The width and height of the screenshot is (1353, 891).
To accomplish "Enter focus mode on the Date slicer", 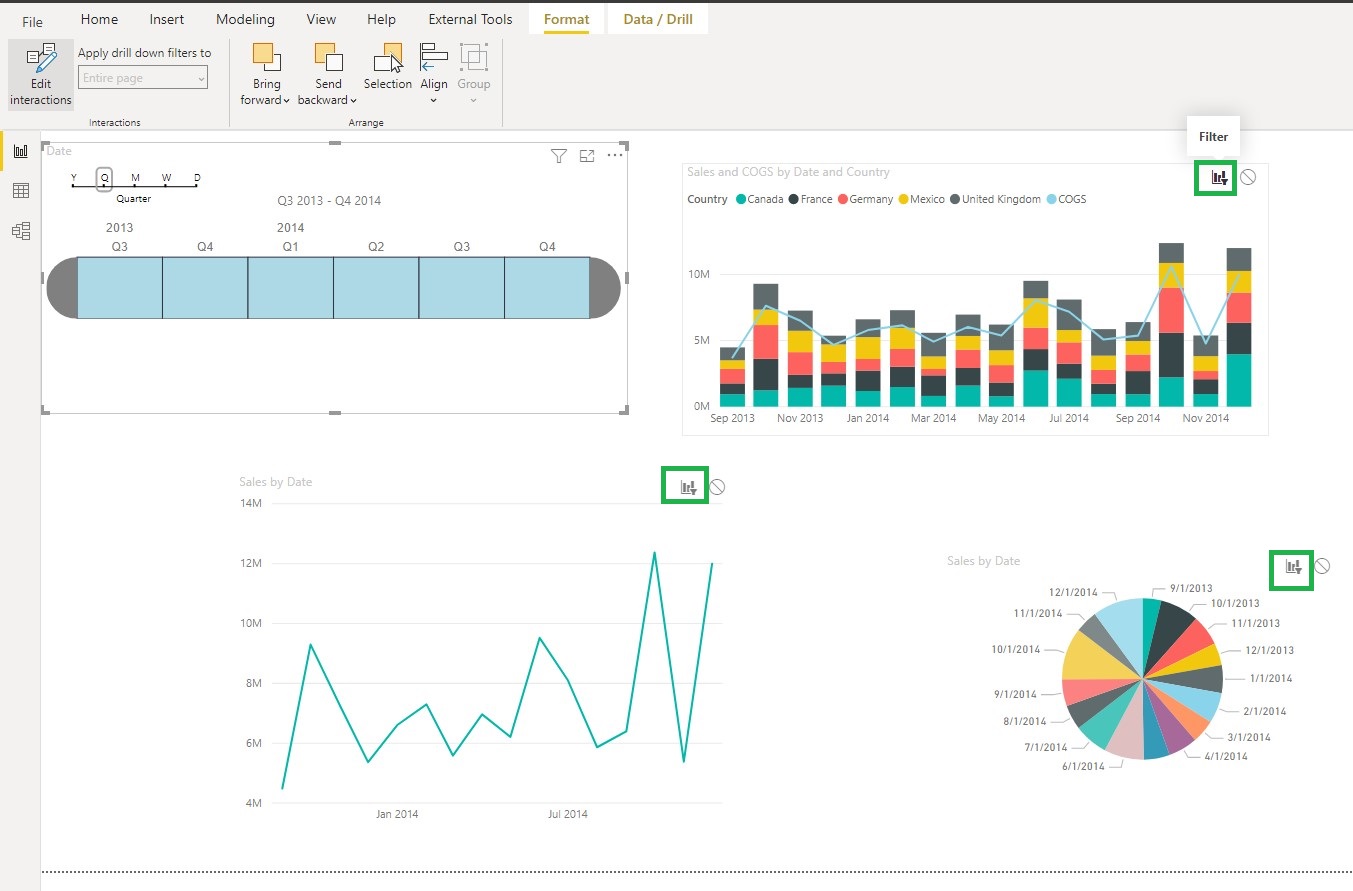I will [x=587, y=155].
